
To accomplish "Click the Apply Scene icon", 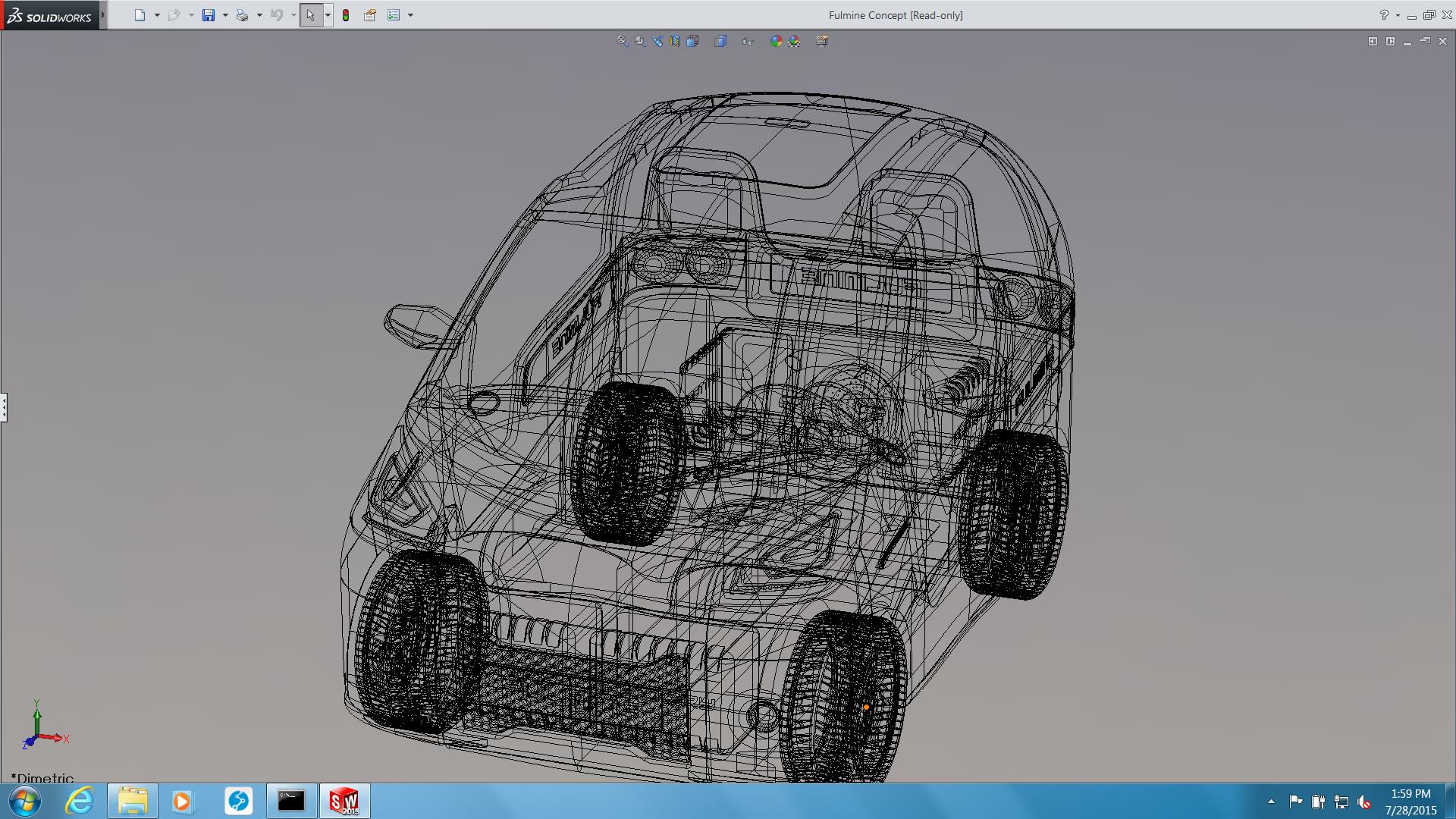I will pyautogui.click(x=794, y=42).
